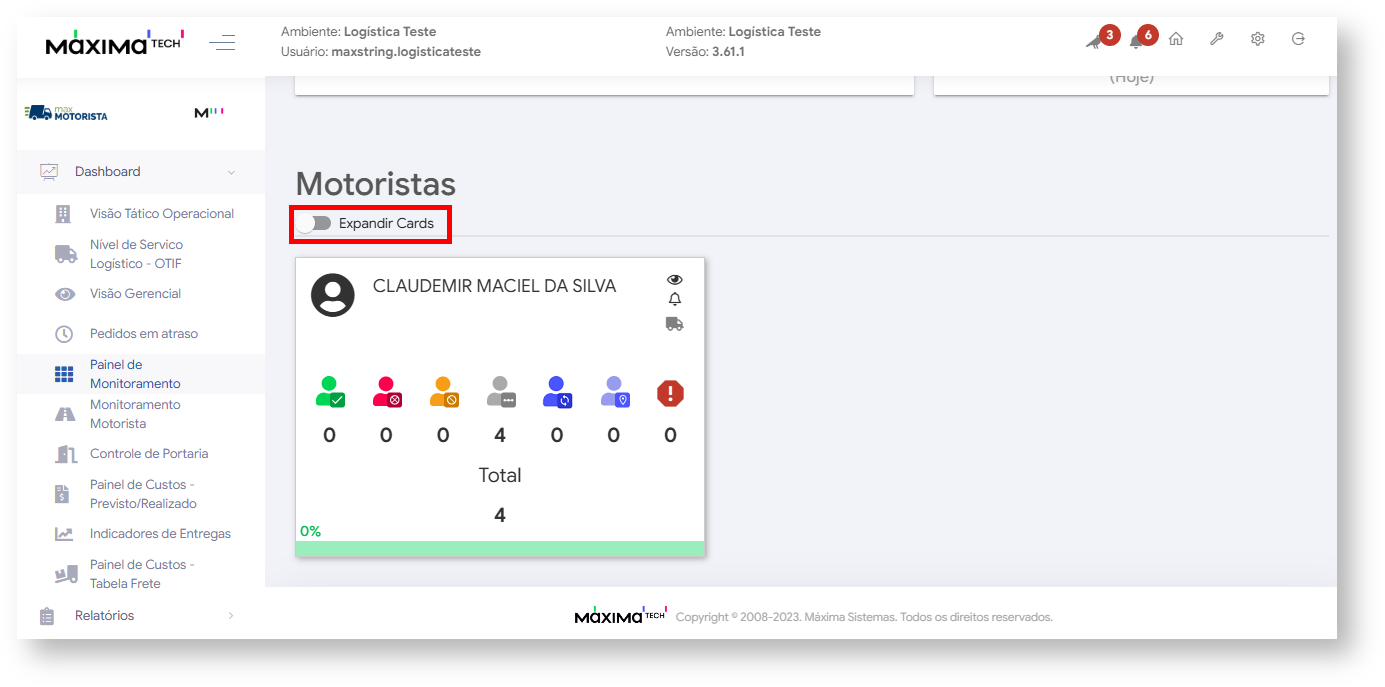Click the Total label on driver card
Screen dimensions: 1385x687
pos(500,475)
